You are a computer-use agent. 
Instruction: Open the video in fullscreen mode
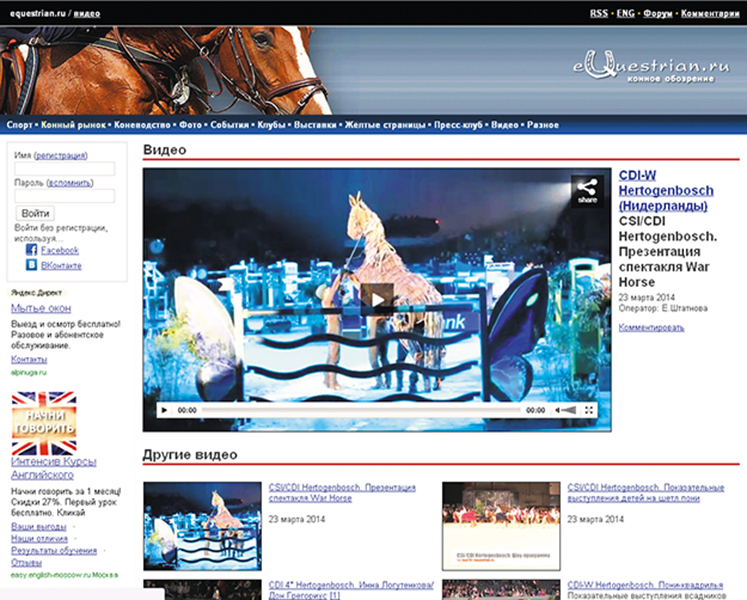[x=589, y=410]
